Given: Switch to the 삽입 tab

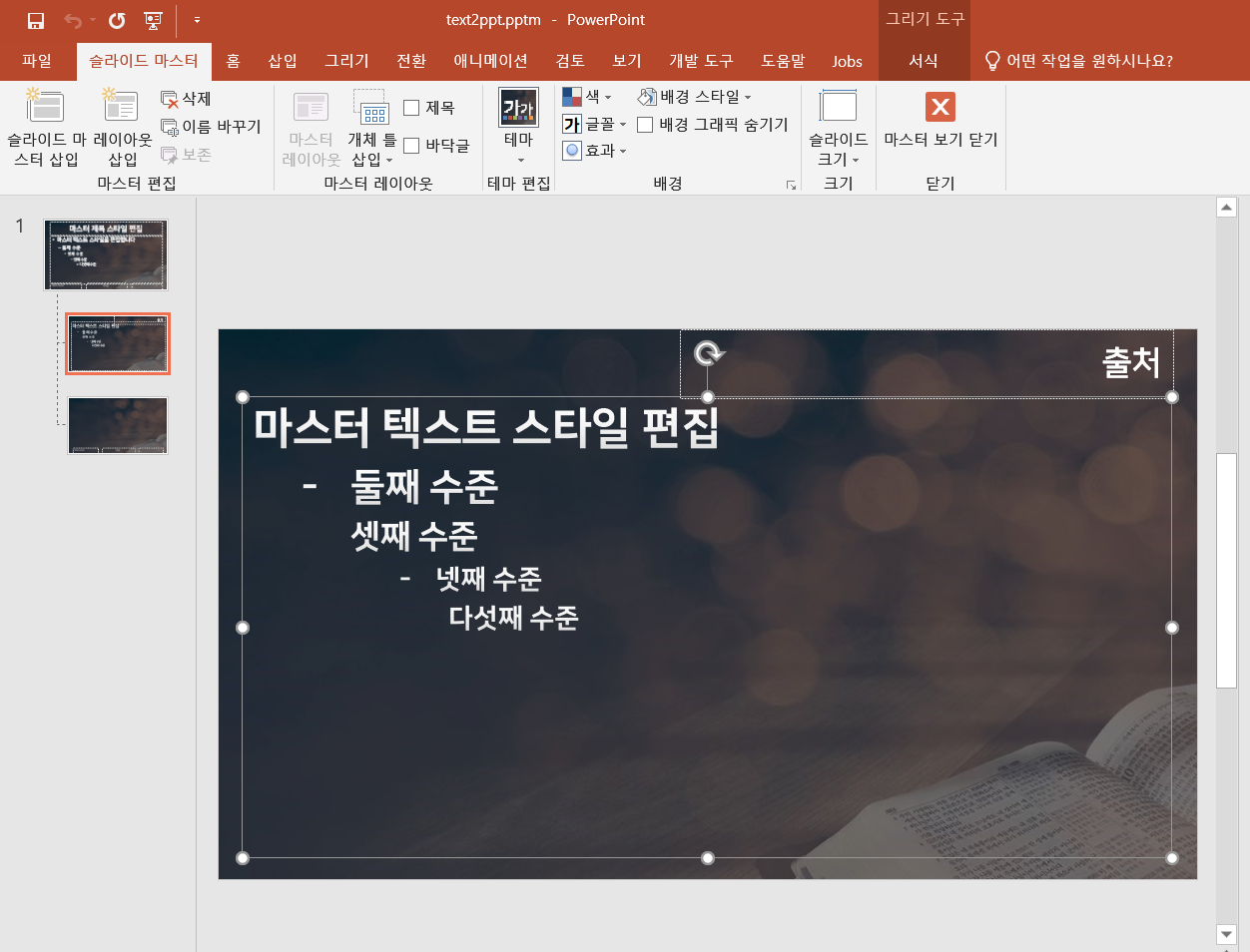Looking at the screenshot, I should tap(283, 61).
